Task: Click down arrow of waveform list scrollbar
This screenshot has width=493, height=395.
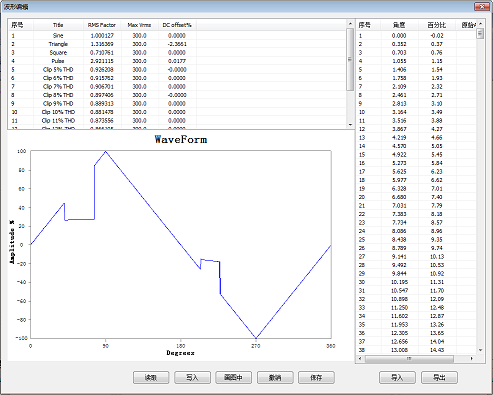Action: pos(350,125)
